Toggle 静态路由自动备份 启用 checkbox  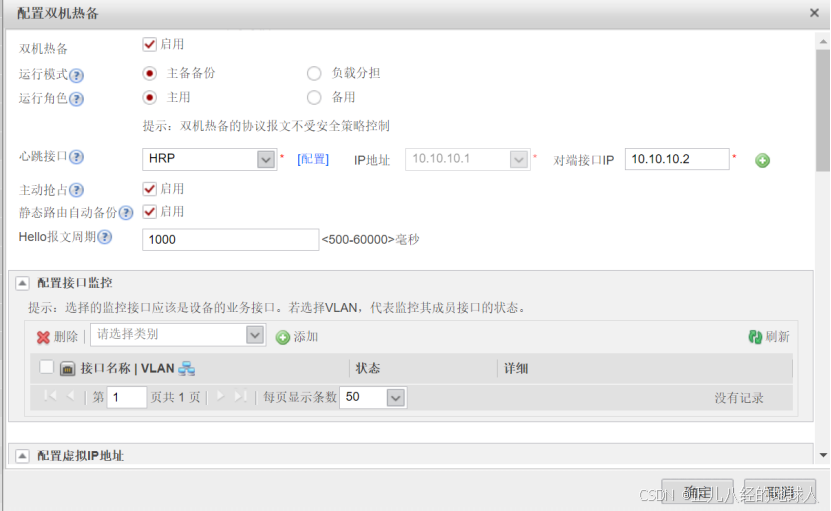(149, 212)
